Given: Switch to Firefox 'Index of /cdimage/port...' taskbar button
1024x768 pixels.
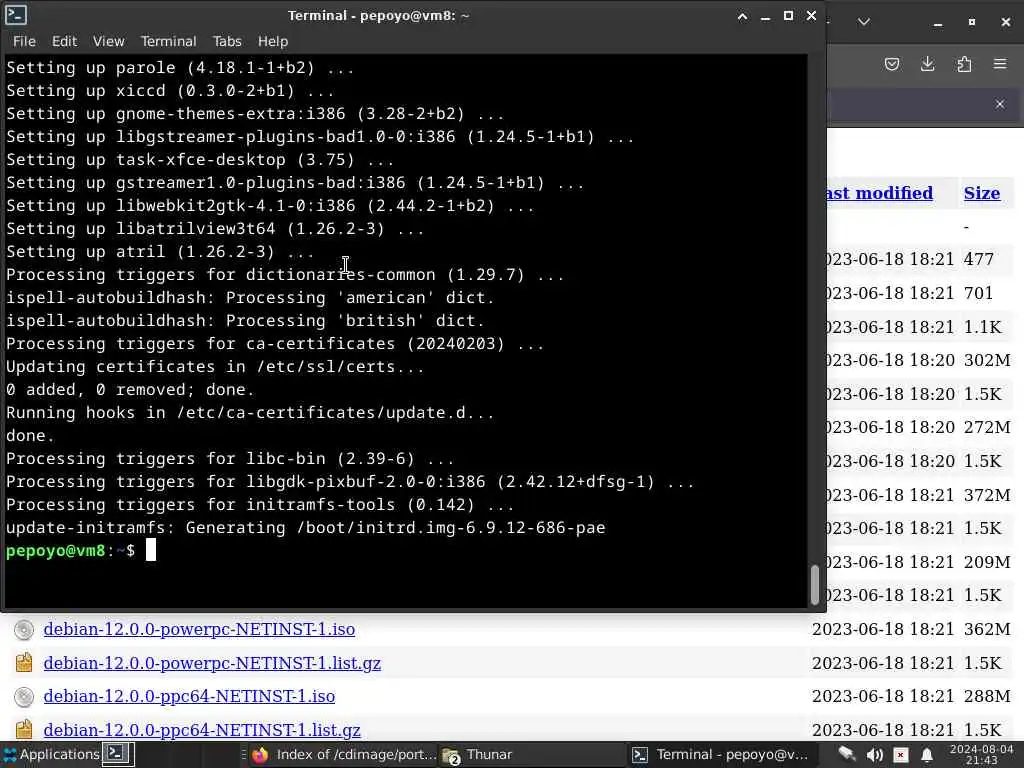Looking at the screenshot, I should coord(344,755).
